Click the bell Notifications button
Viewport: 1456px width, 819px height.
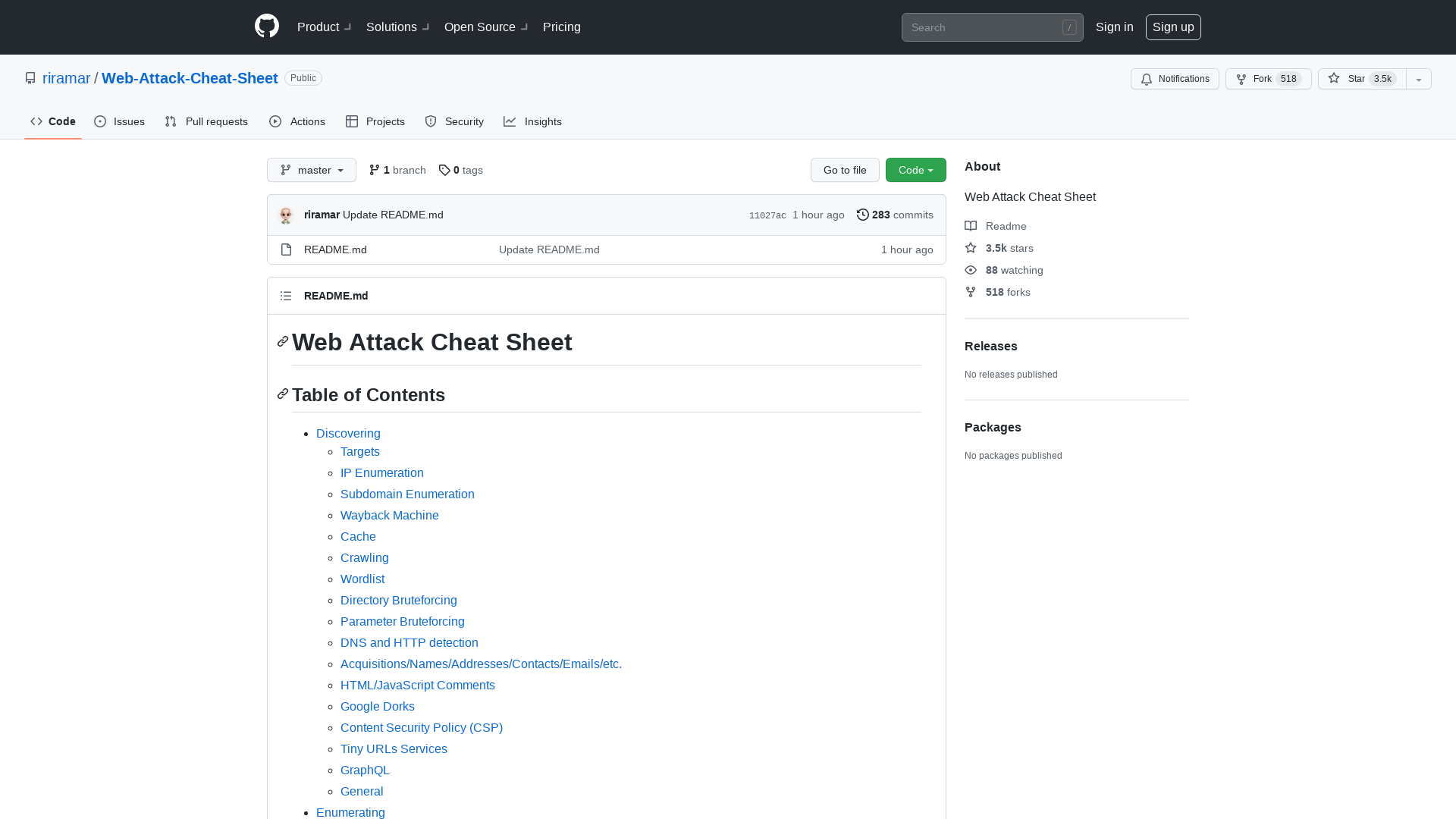point(1175,79)
